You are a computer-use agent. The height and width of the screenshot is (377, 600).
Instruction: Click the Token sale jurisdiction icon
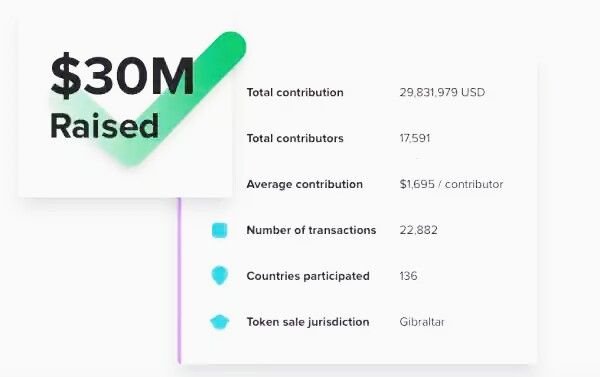[x=220, y=322]
